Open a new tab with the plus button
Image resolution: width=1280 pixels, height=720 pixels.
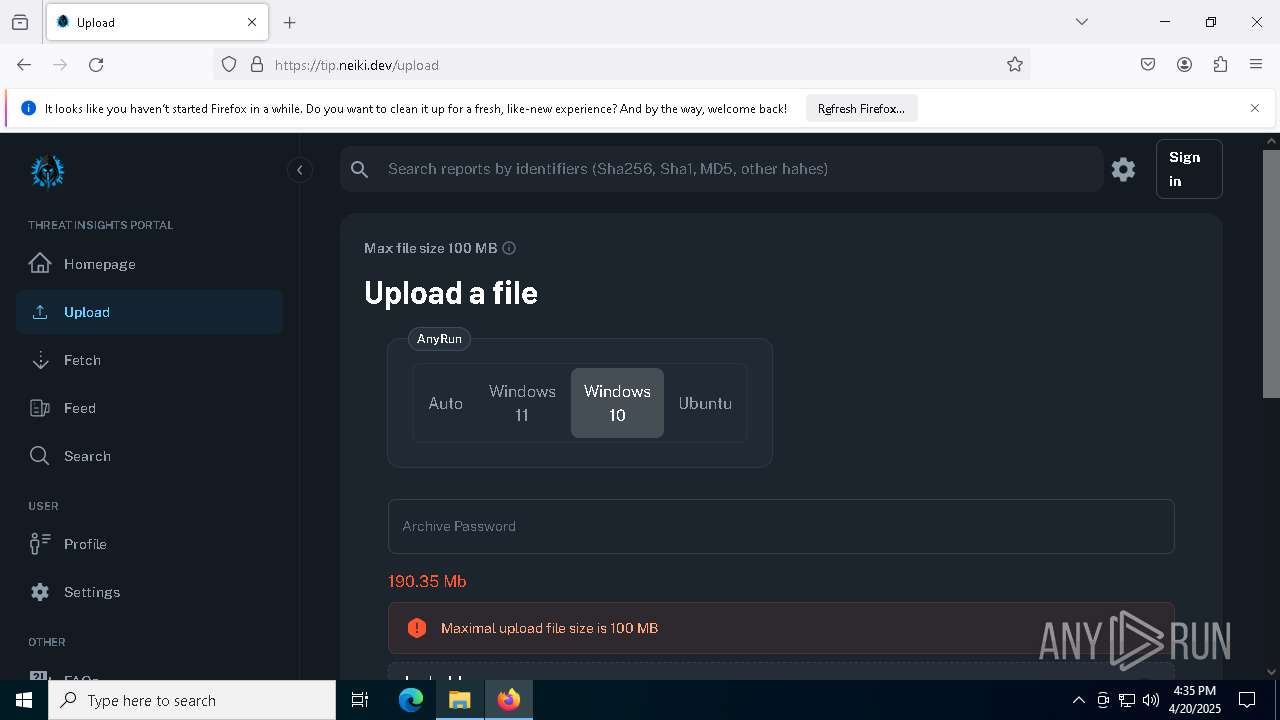point(290,22)
